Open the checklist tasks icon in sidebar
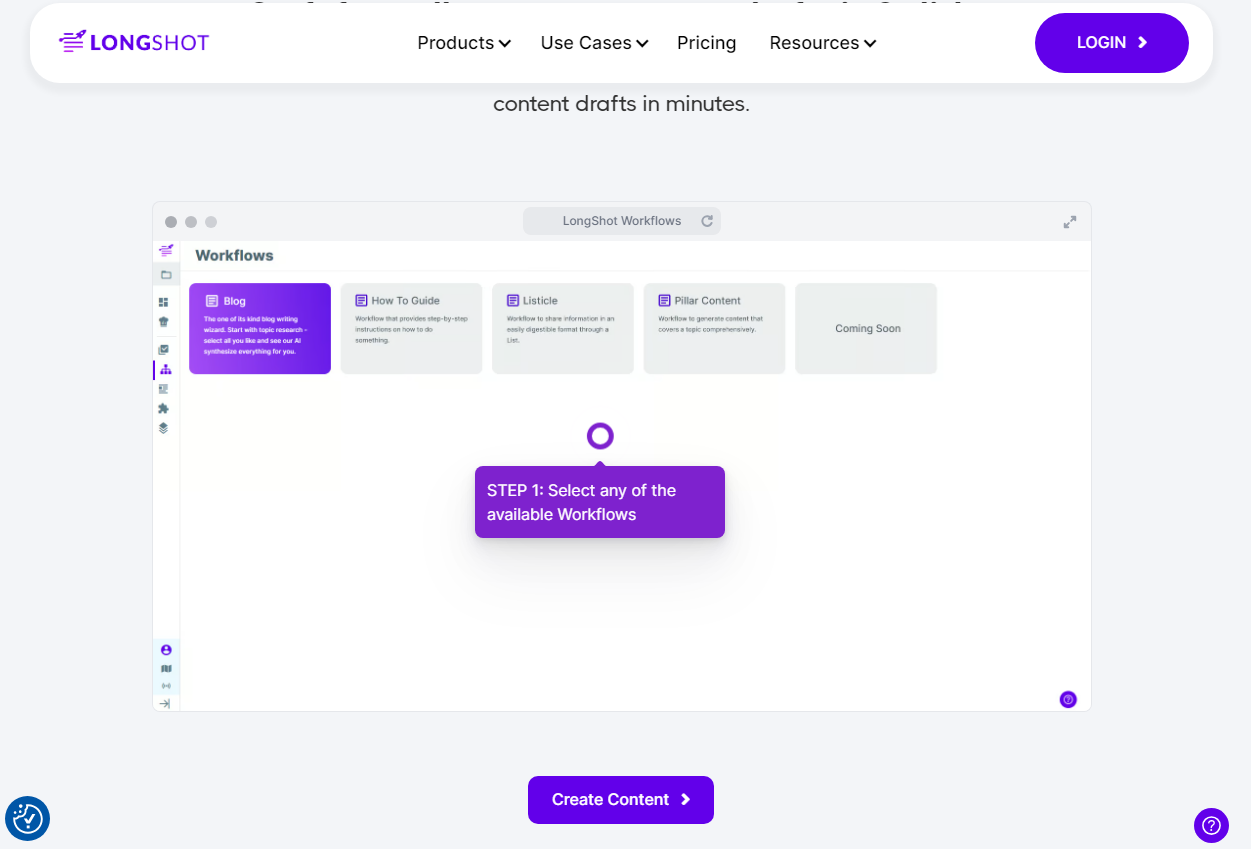 click(164, 350)
